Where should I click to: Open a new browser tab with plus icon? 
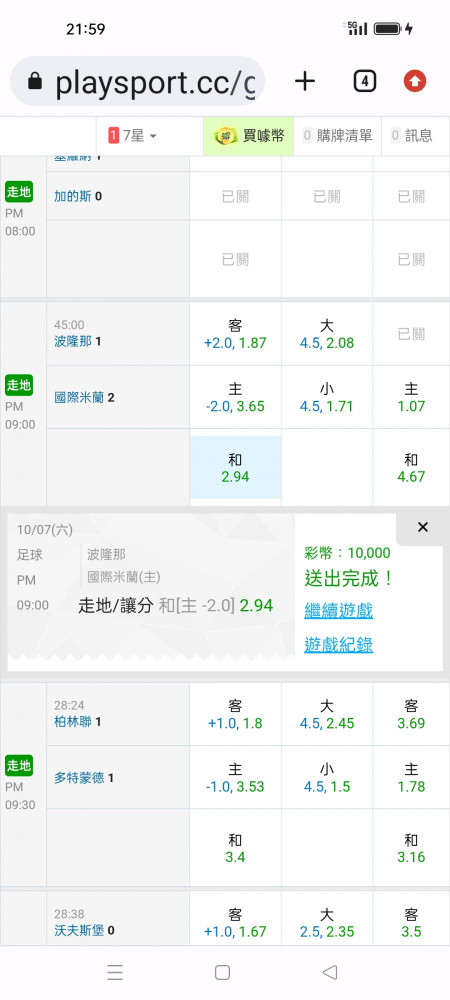(305, 81)
